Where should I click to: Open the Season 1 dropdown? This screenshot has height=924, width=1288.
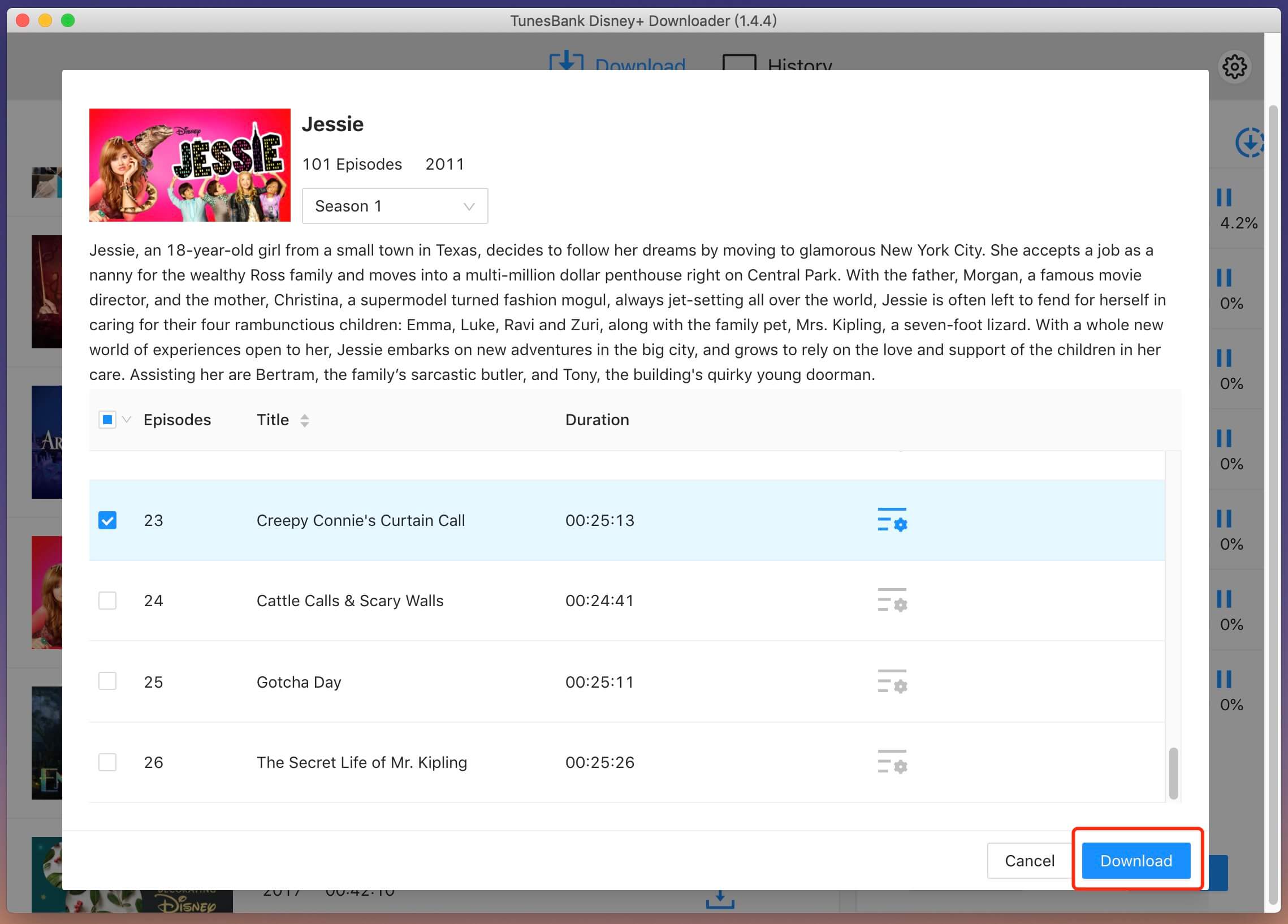[x=395, y=206]
